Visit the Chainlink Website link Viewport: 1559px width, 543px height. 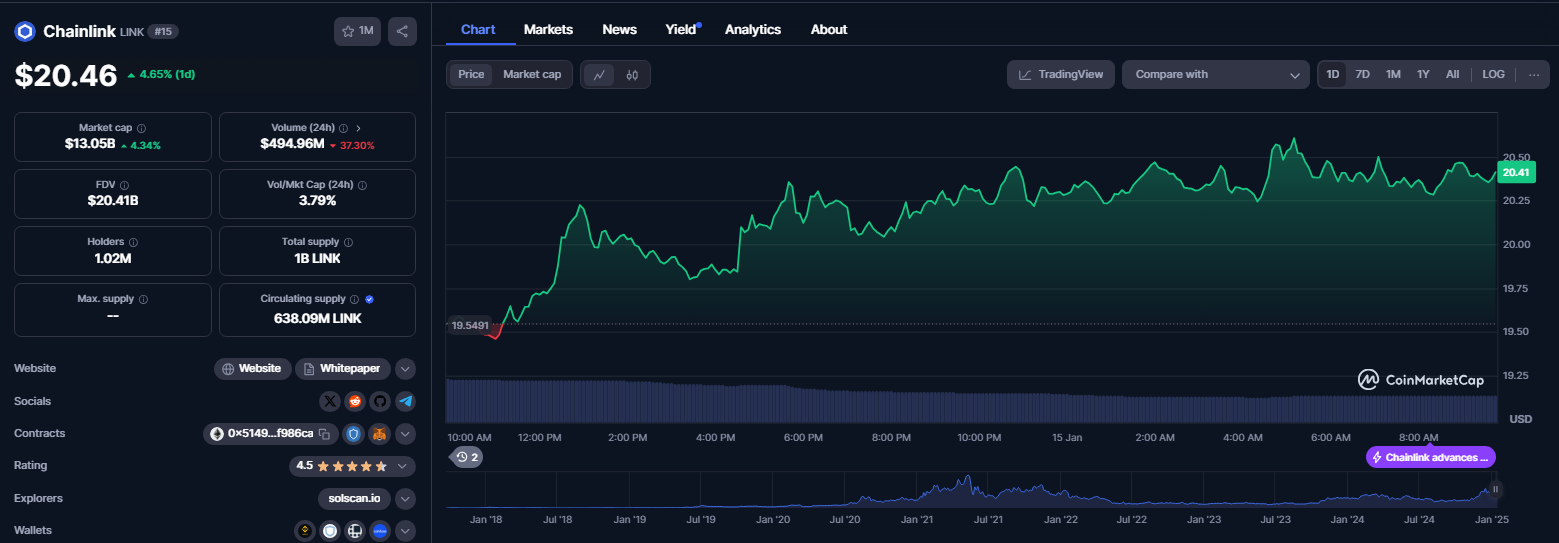click(253, 369)
